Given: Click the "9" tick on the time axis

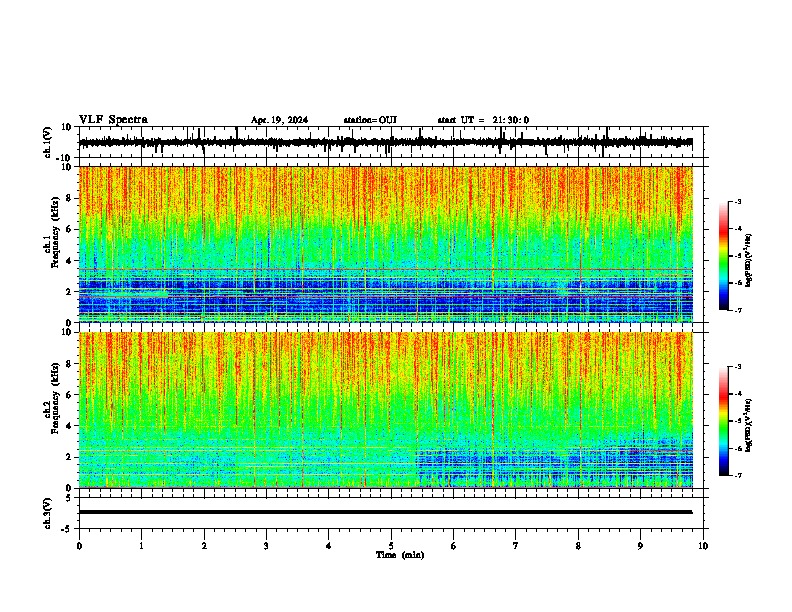Looking at the screenshot, I should (640, 546).
